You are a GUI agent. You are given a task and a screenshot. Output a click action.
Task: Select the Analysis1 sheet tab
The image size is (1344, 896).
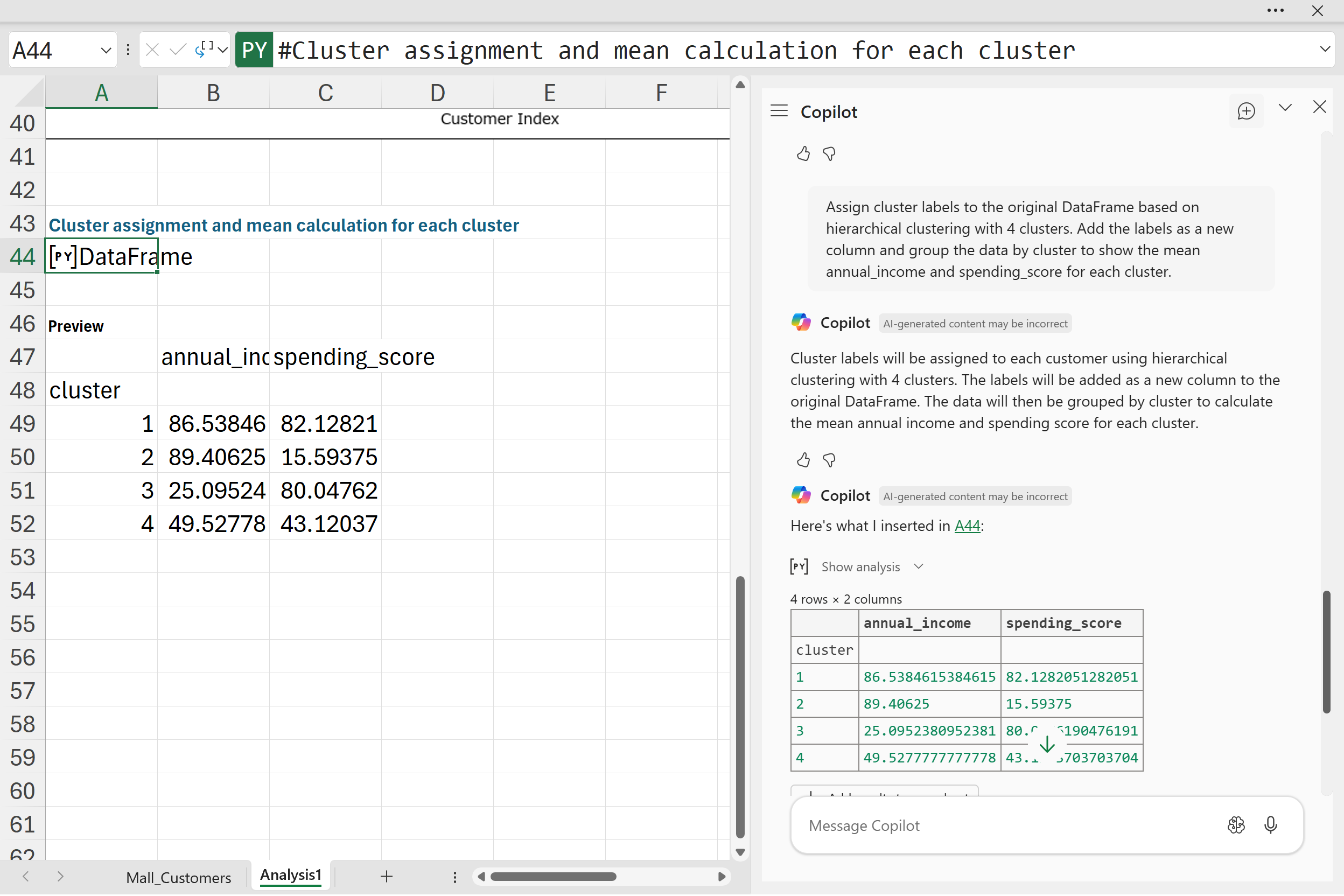[290, 876]
